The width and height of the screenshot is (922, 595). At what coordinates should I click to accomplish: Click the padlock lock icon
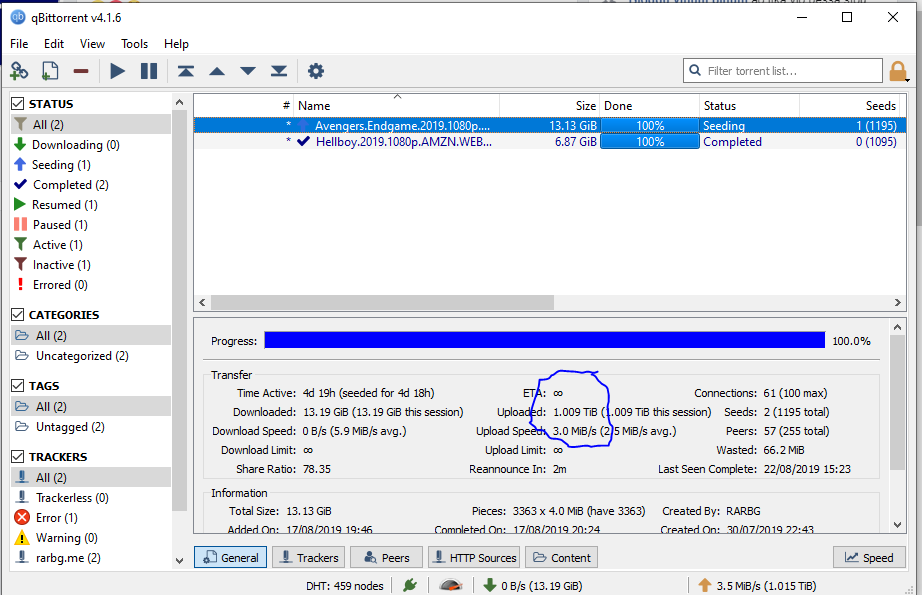[x=898, y=71]
